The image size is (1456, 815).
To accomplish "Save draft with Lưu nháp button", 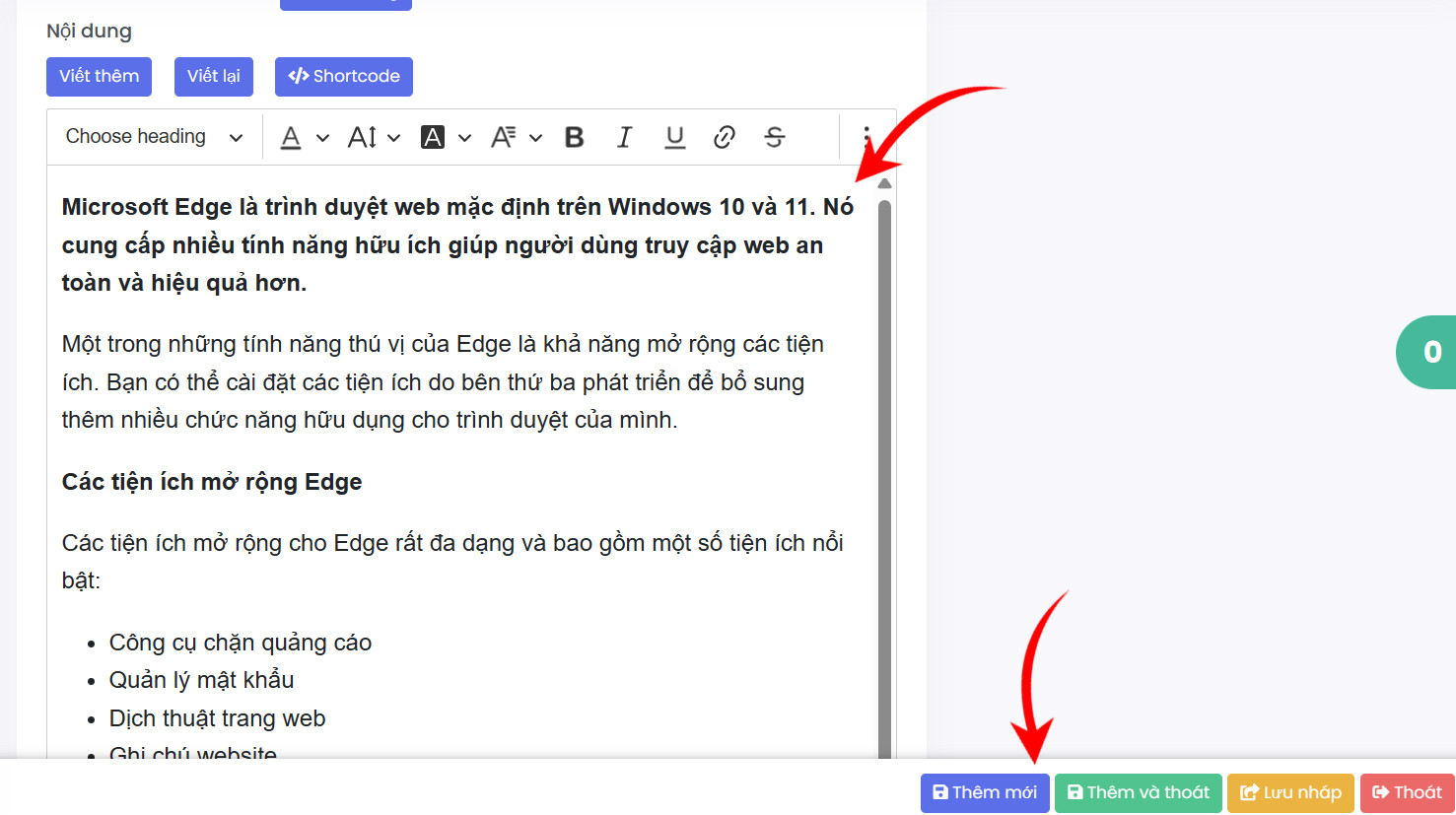I will coord(1290,793).
